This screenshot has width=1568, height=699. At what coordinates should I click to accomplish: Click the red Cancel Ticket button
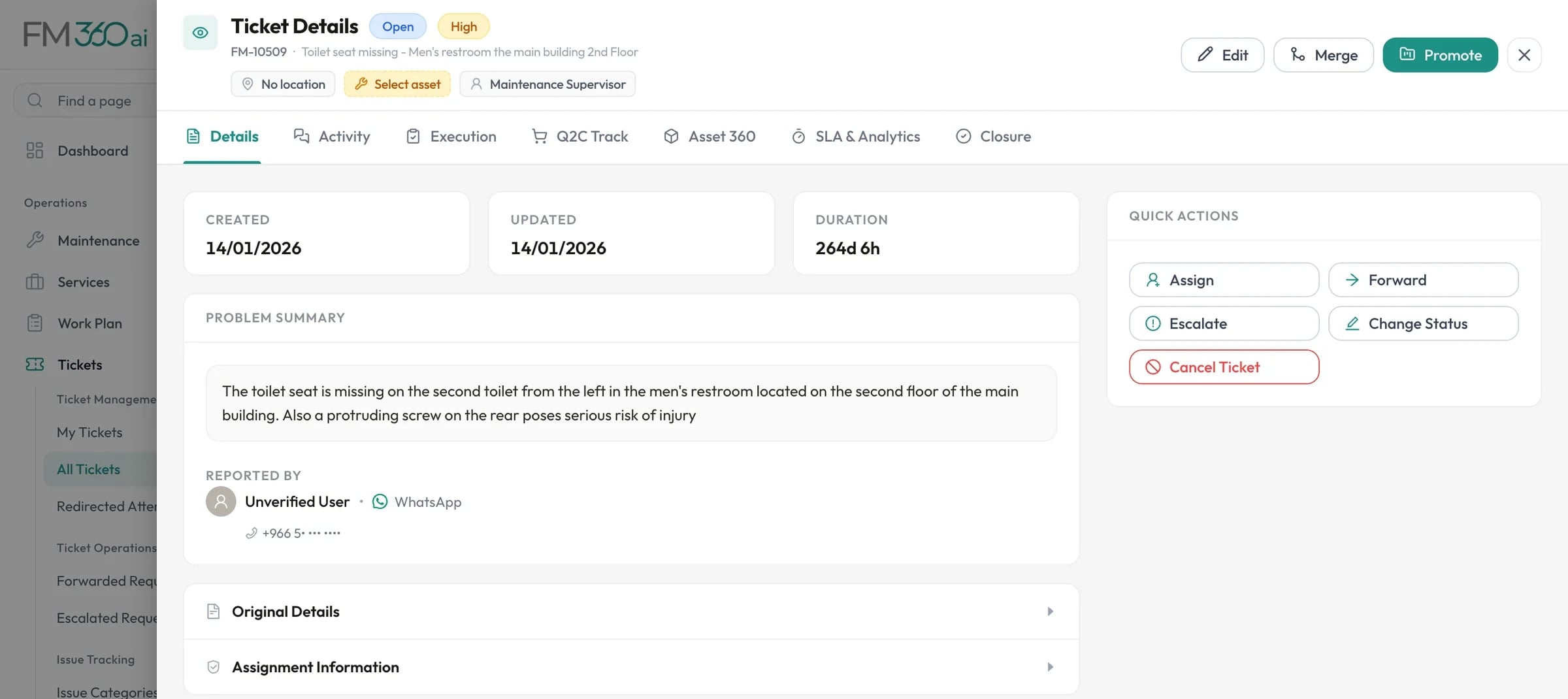[1224, 367]
